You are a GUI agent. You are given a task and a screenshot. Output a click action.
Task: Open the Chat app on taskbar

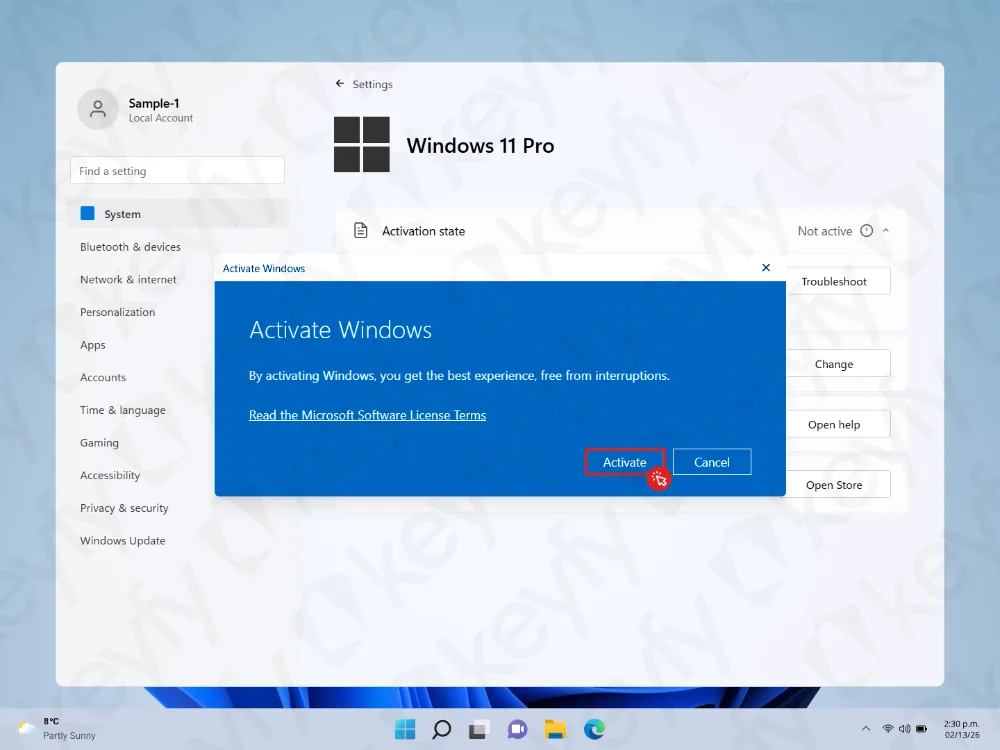tap(517, 729)
